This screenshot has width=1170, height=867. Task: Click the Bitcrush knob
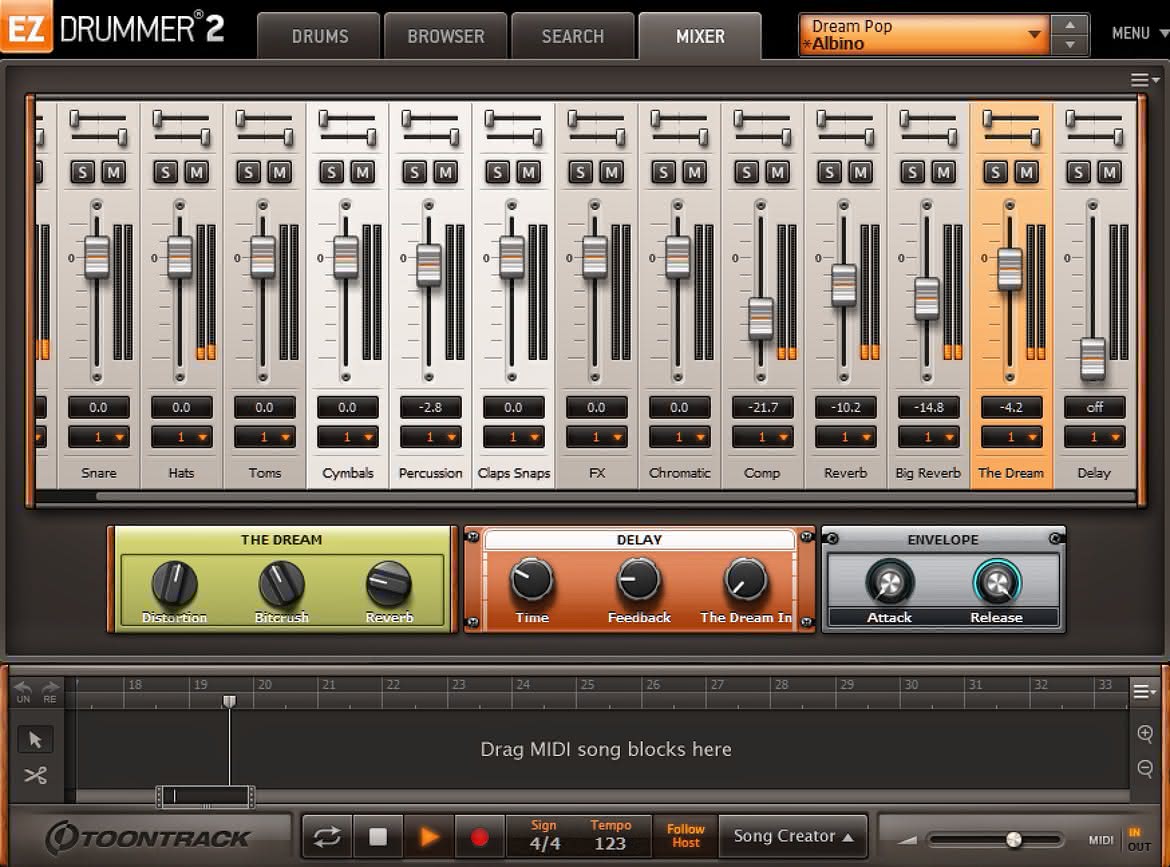[281, 583]
